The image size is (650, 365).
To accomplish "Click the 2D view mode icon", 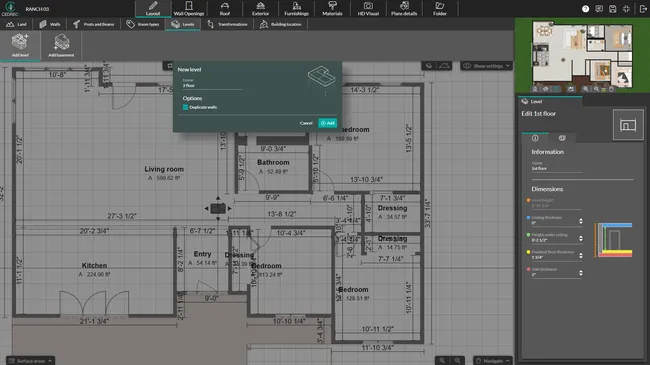I will click(x=429, y=66).
